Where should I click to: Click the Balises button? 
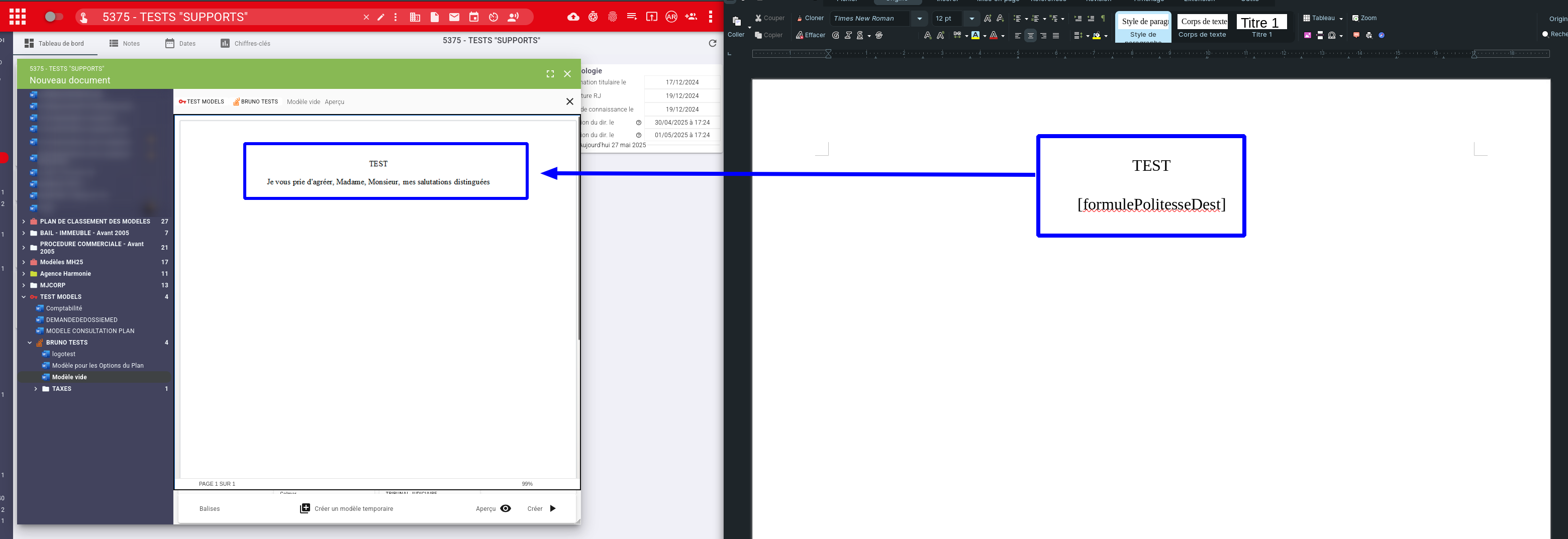pyautogui.click(x=210, y=508)
